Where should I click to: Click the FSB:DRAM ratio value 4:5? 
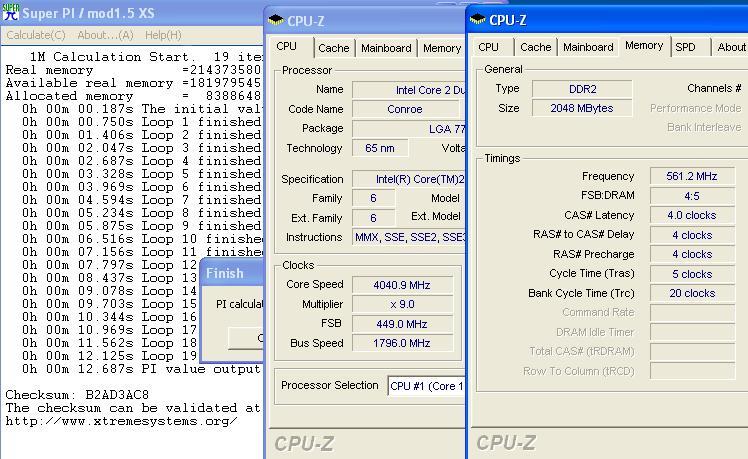pos(692,196)
